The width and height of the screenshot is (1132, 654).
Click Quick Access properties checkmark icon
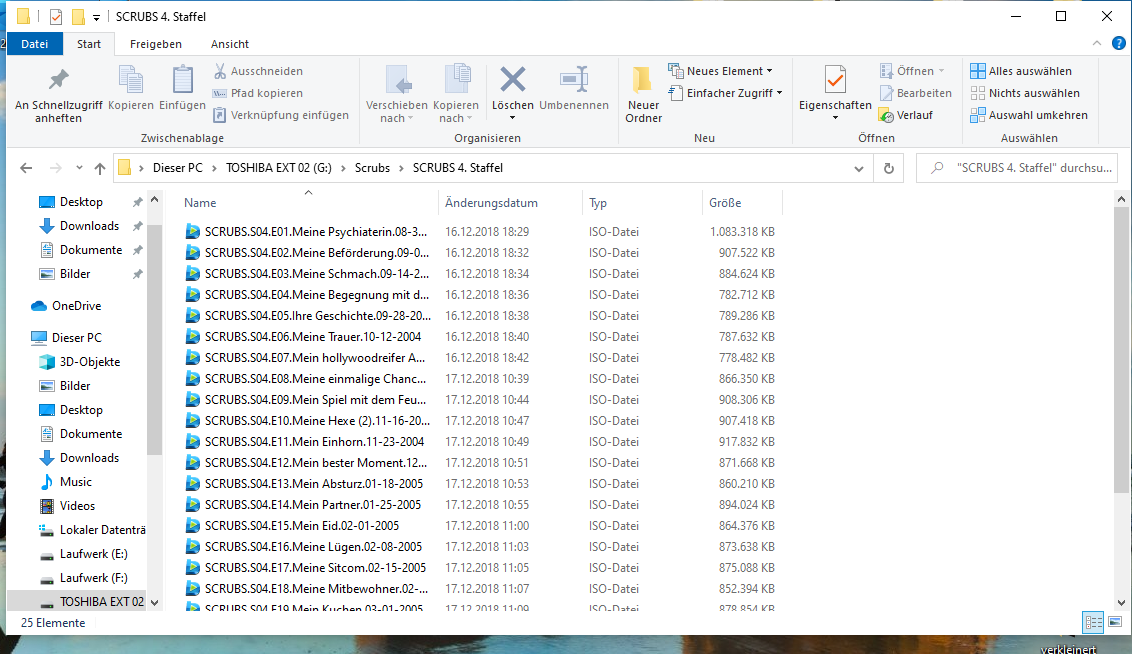click(56, 17)
